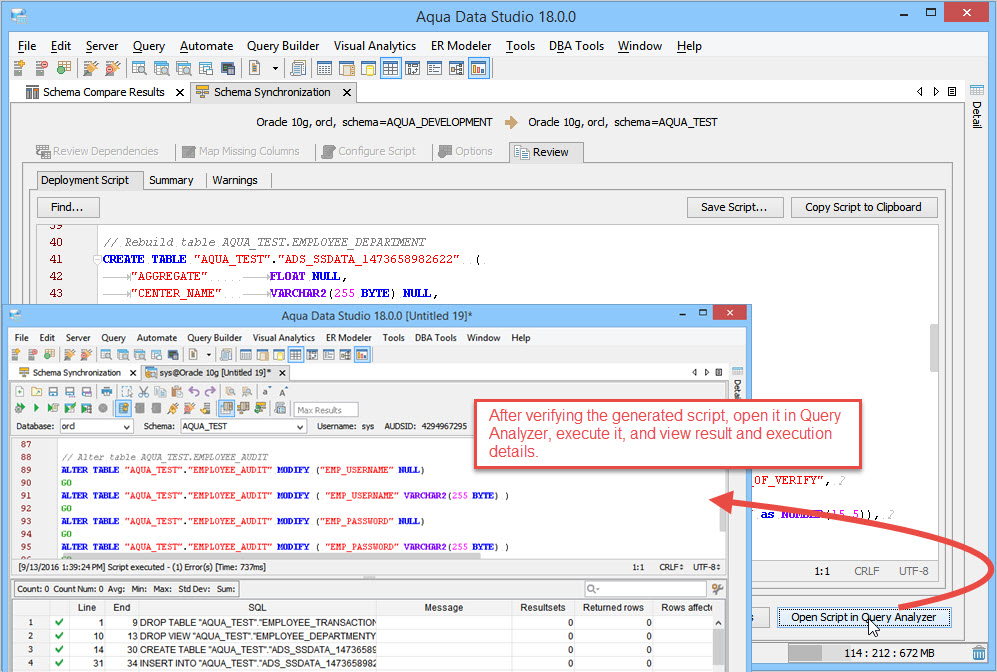Click the purple Redo arrow icon
The image size is (997, 672).
pos(210,392)
